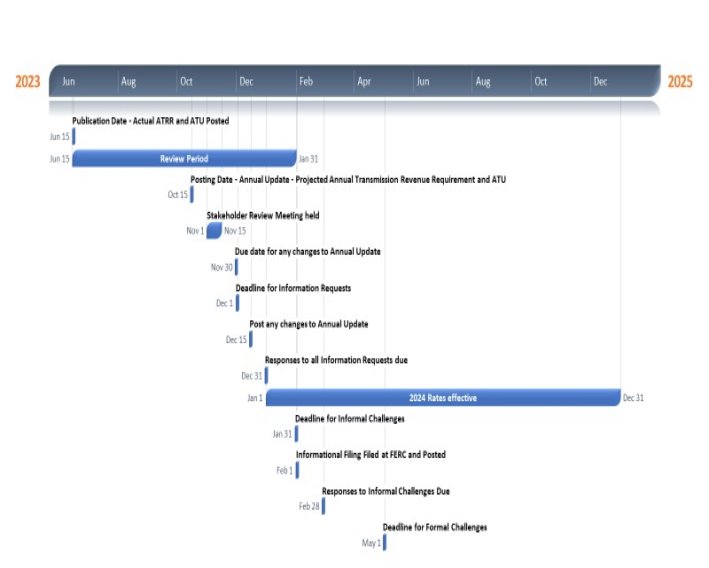Click Dec 31 label beside Information Requests marker
Viewport: 709px width, 568px height.
(x=252, y=376)
